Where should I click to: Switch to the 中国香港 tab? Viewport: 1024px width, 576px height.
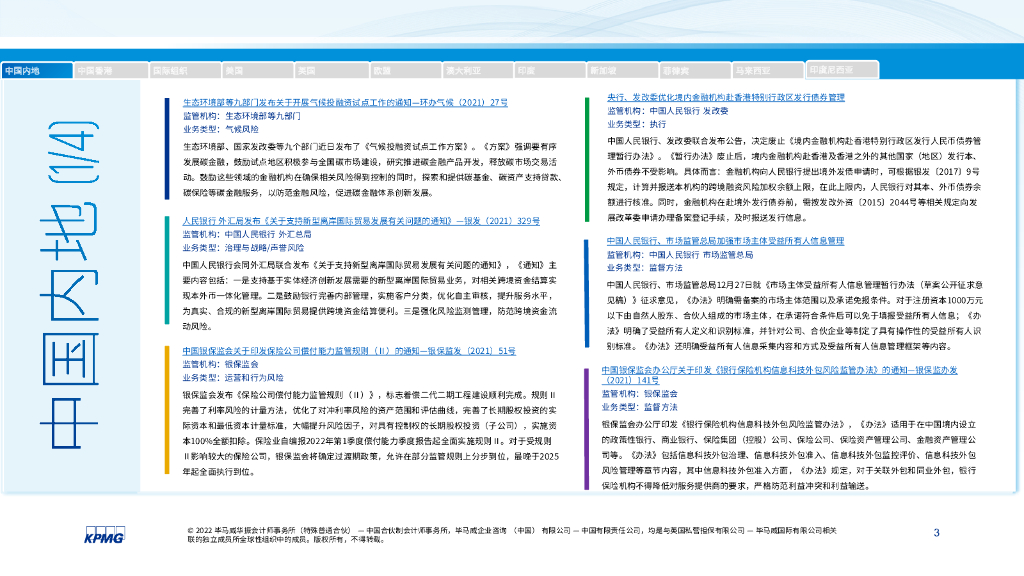pos(111,71)
